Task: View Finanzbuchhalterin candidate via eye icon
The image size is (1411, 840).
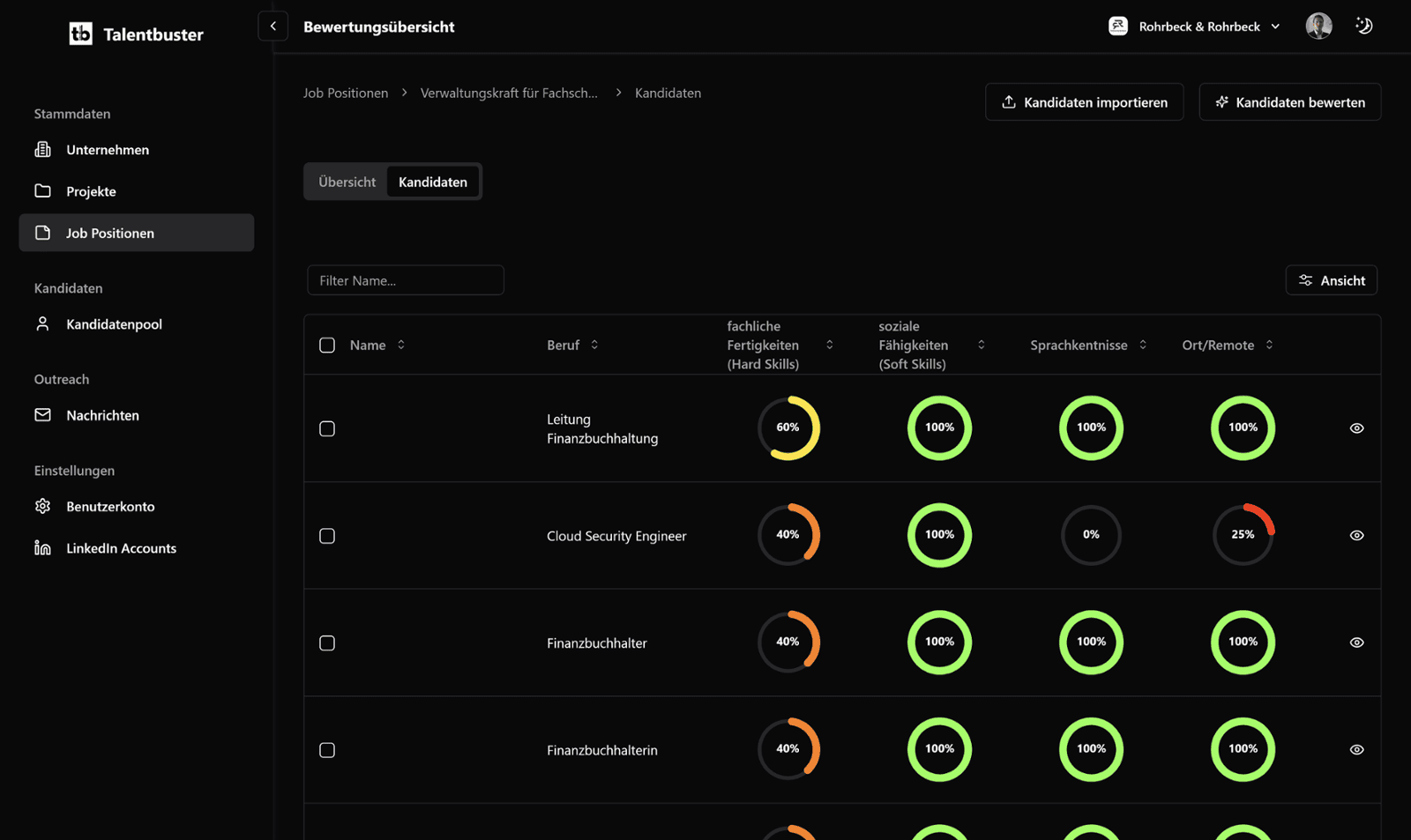Action: pyautogui.click(x=1357, y=750)
